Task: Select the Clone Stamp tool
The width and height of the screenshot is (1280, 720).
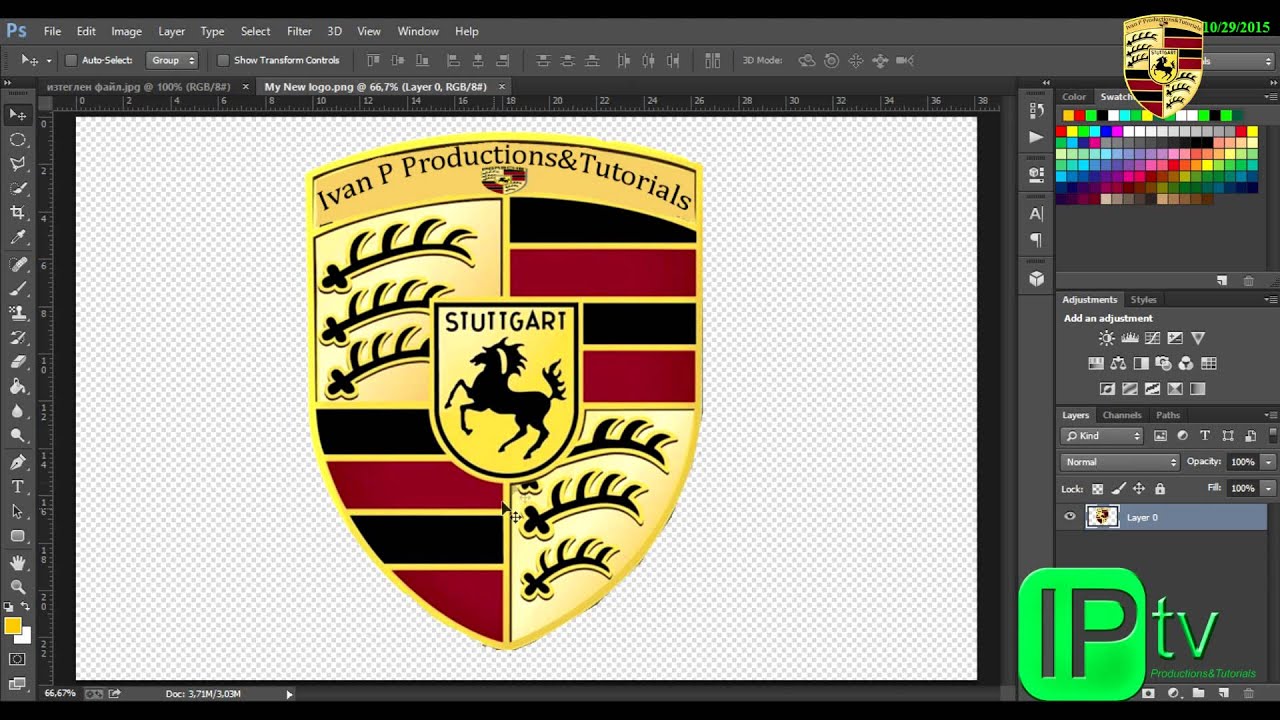Action: coord(18,313)
